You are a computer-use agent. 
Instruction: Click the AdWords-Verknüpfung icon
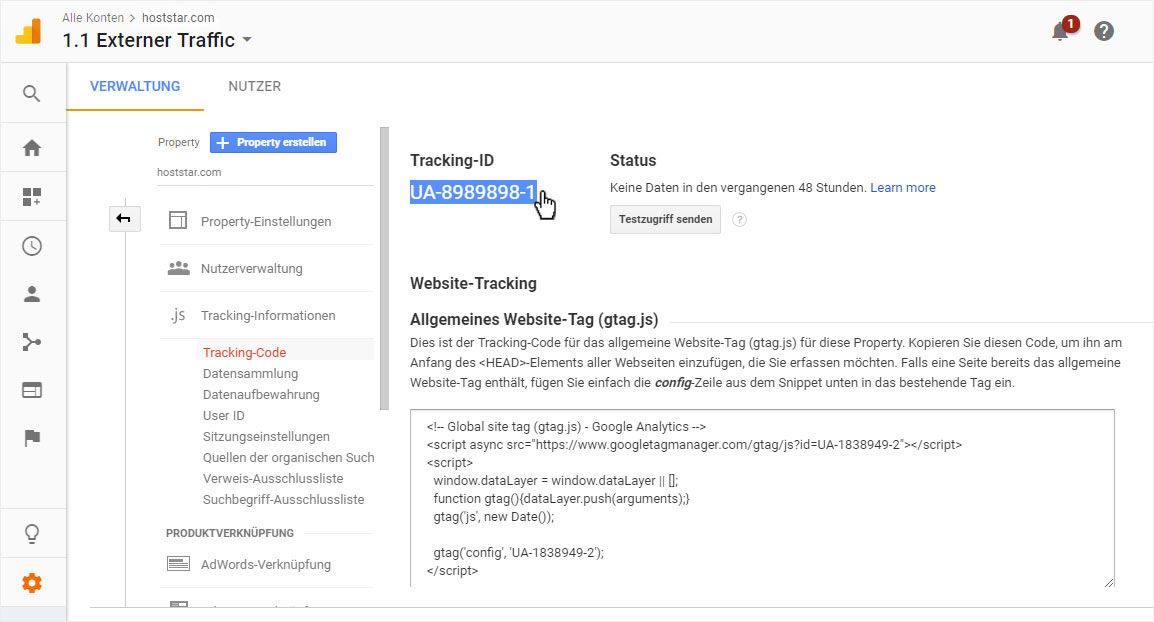pyautogui.click(x=178, y=564)
